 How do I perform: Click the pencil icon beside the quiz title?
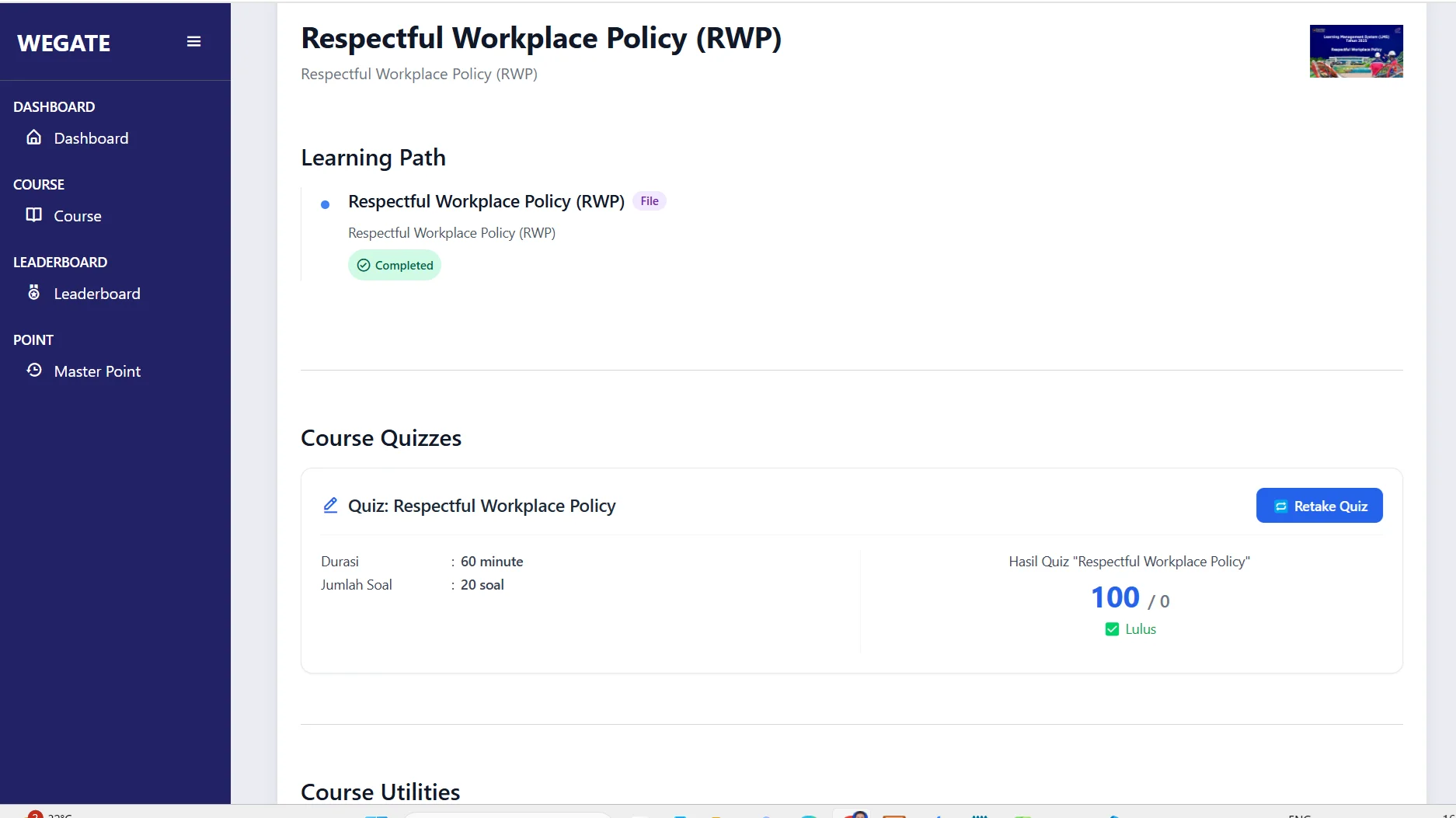330,506
